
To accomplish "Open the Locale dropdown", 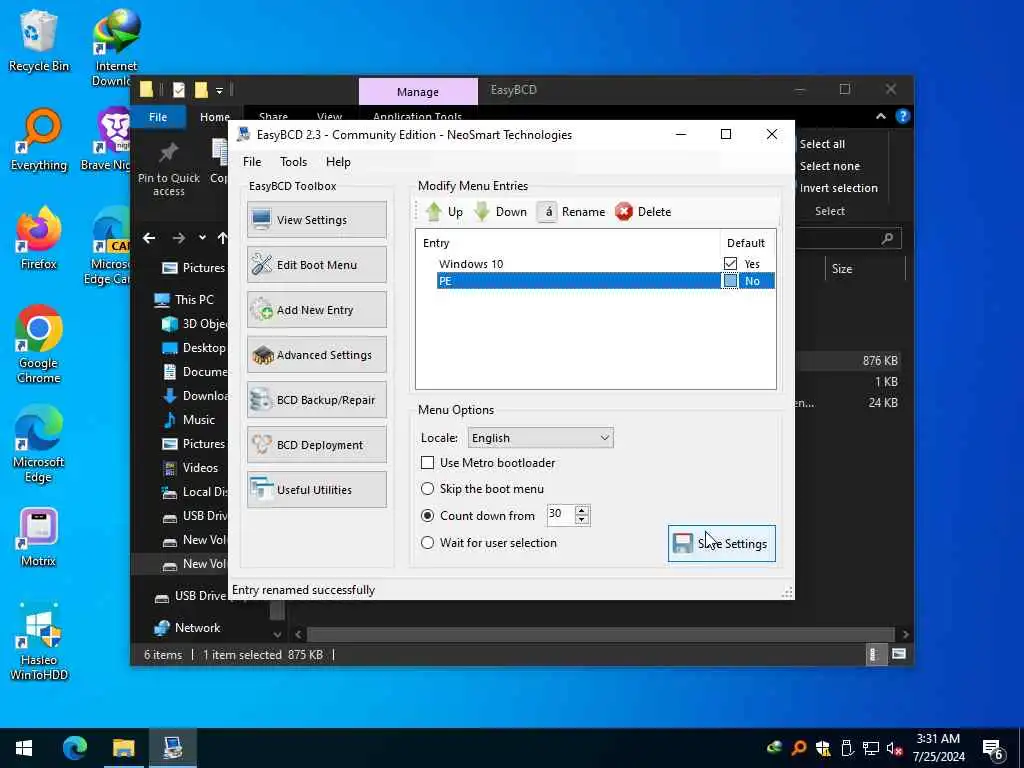I will (x=540, y=438).
